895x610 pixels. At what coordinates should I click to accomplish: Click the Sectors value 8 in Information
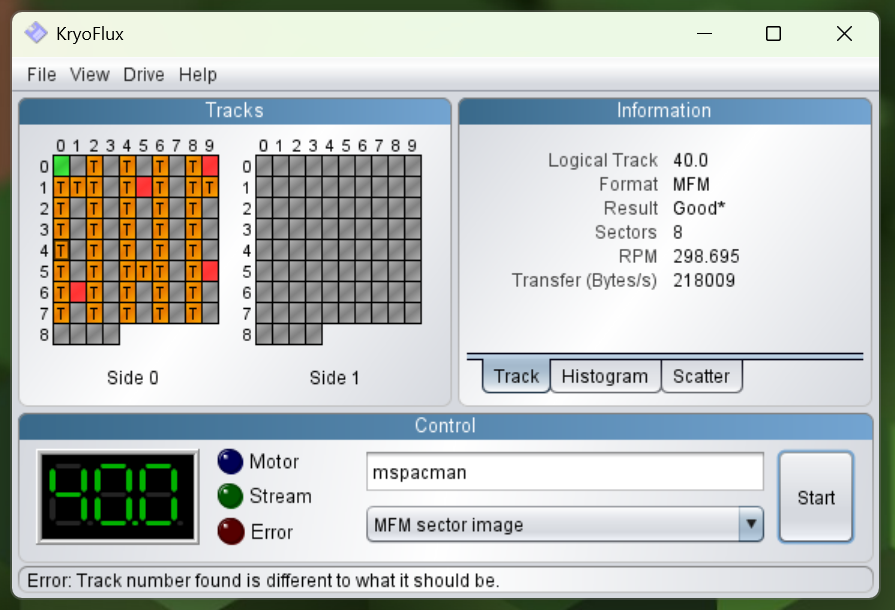point(678,232)
